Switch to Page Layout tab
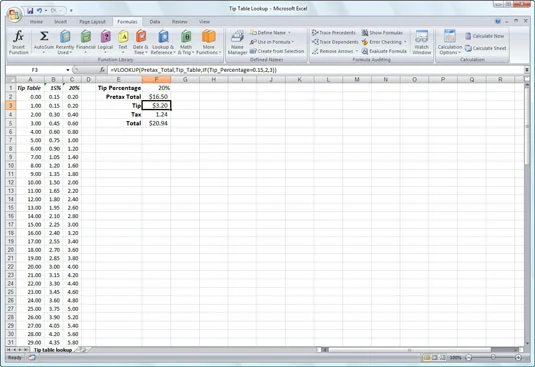 click(x=92, y=21)
